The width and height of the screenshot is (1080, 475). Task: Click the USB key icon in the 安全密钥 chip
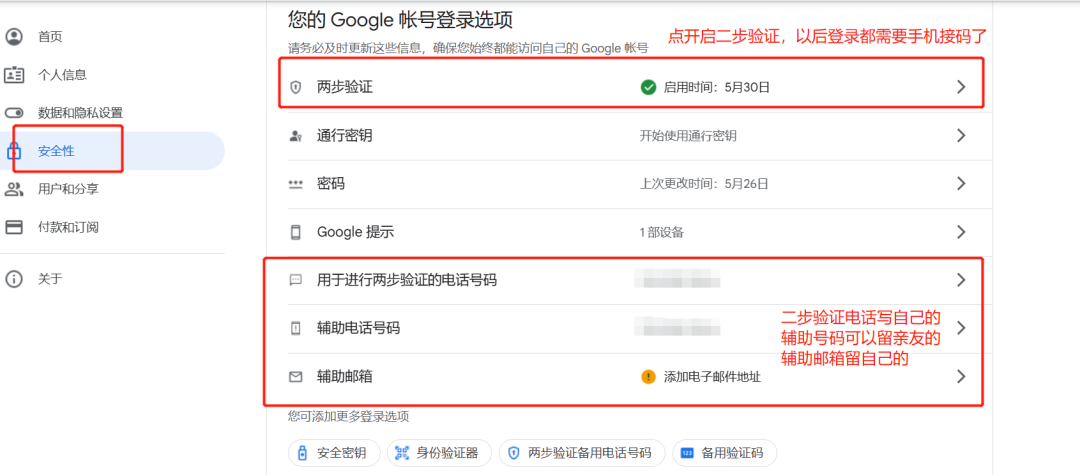302,453
